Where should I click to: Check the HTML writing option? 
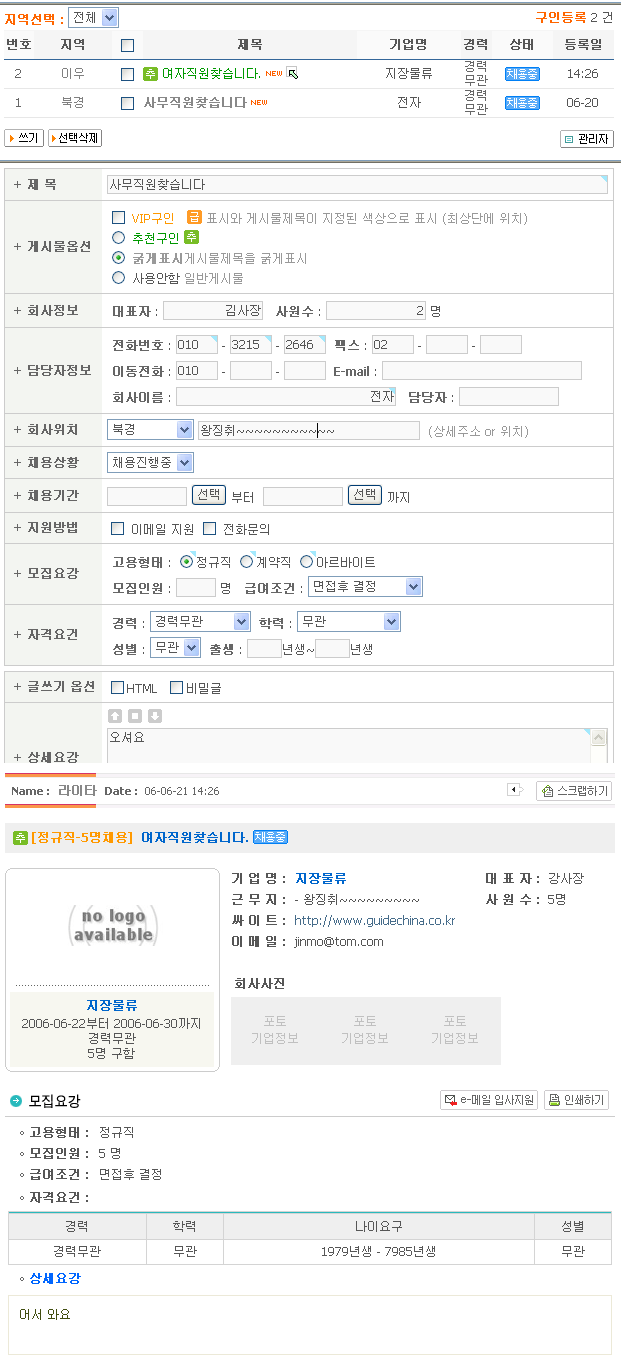[x=118, y=688]
